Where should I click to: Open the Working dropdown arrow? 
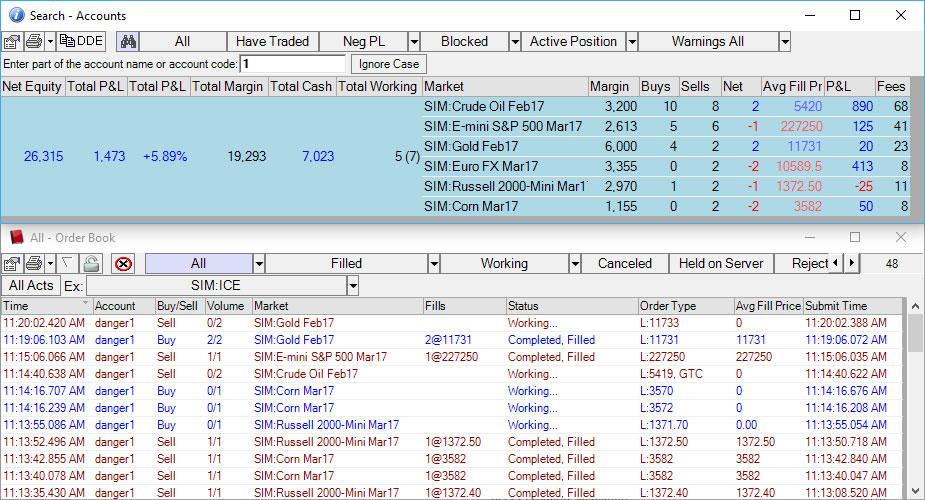575,264
